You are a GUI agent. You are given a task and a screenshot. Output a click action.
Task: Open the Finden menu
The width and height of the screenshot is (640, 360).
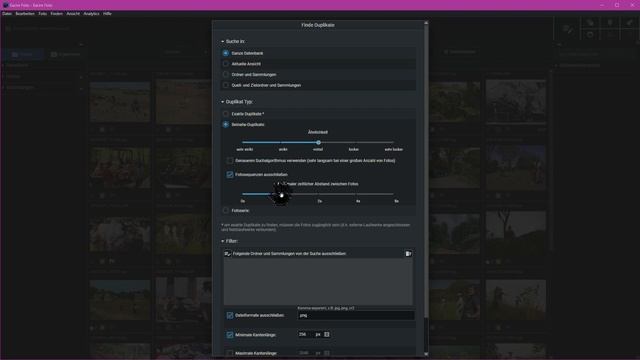click(57, 13)
